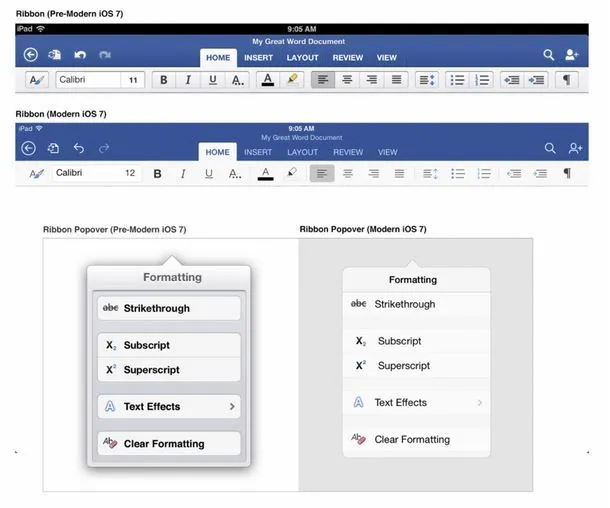Pick highlighter in Modern ribbon

pyautogui.click(x=292, y=173)
